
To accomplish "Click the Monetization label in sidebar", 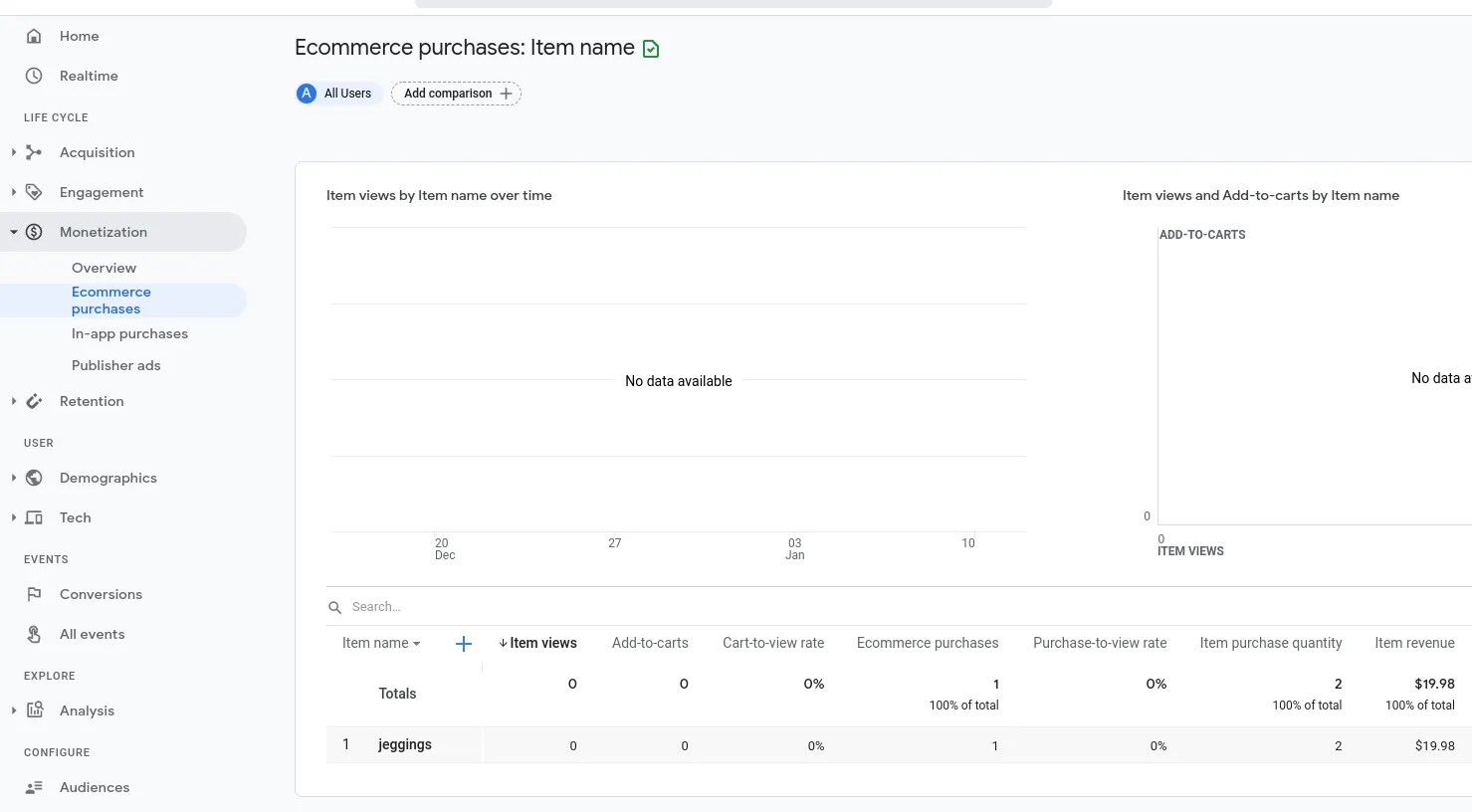I will 104,232.
